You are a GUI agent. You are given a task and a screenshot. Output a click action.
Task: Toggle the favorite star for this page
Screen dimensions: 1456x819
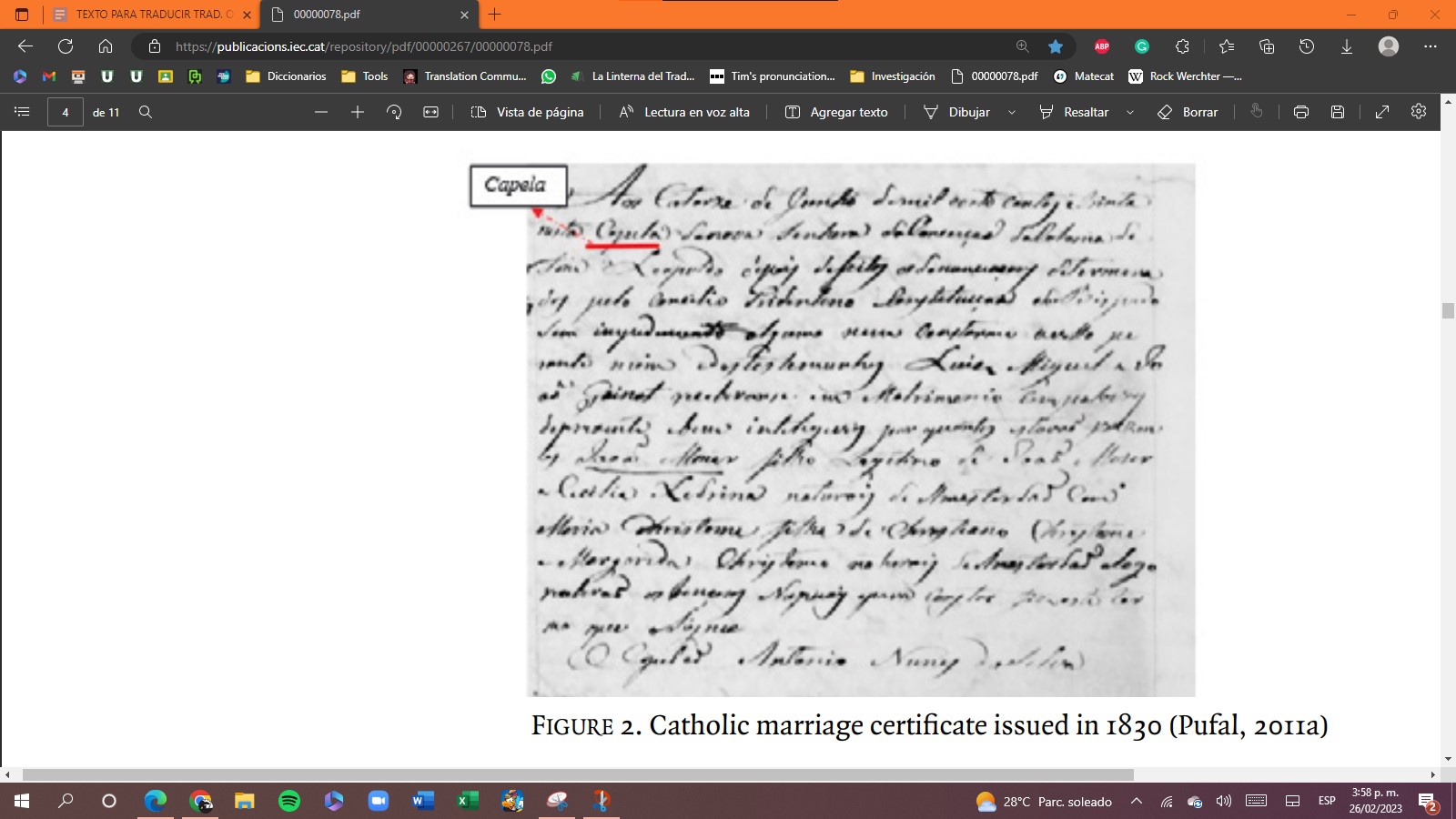point(1056,46)
